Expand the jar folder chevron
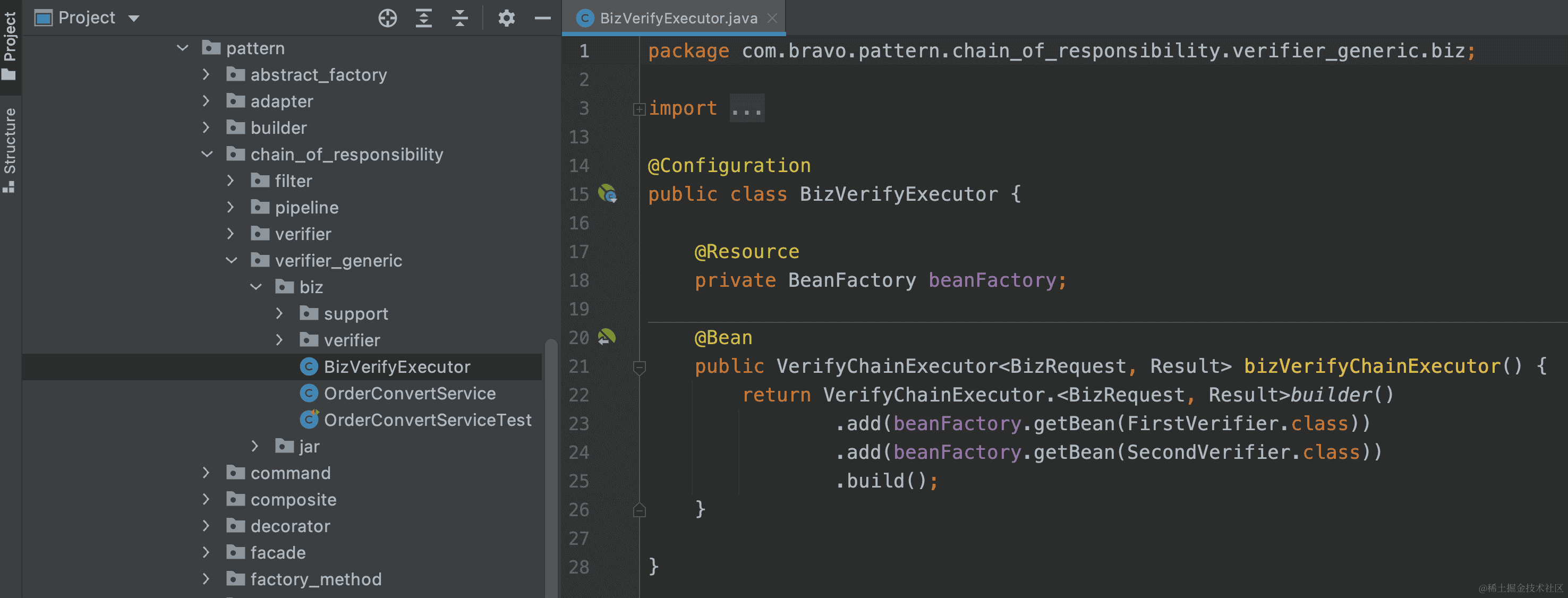 coord(255,447)
